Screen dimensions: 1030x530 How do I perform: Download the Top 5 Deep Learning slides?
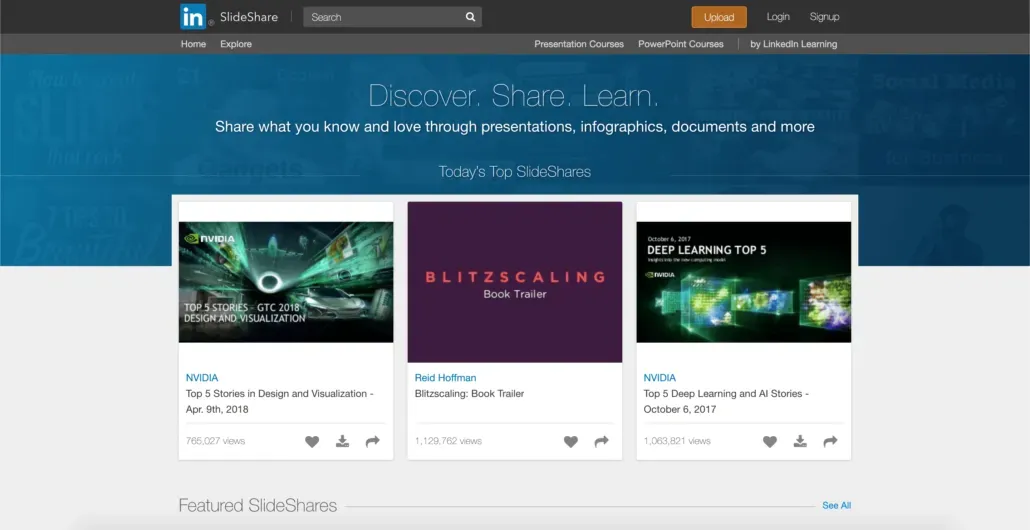click(x=800, y=441)
